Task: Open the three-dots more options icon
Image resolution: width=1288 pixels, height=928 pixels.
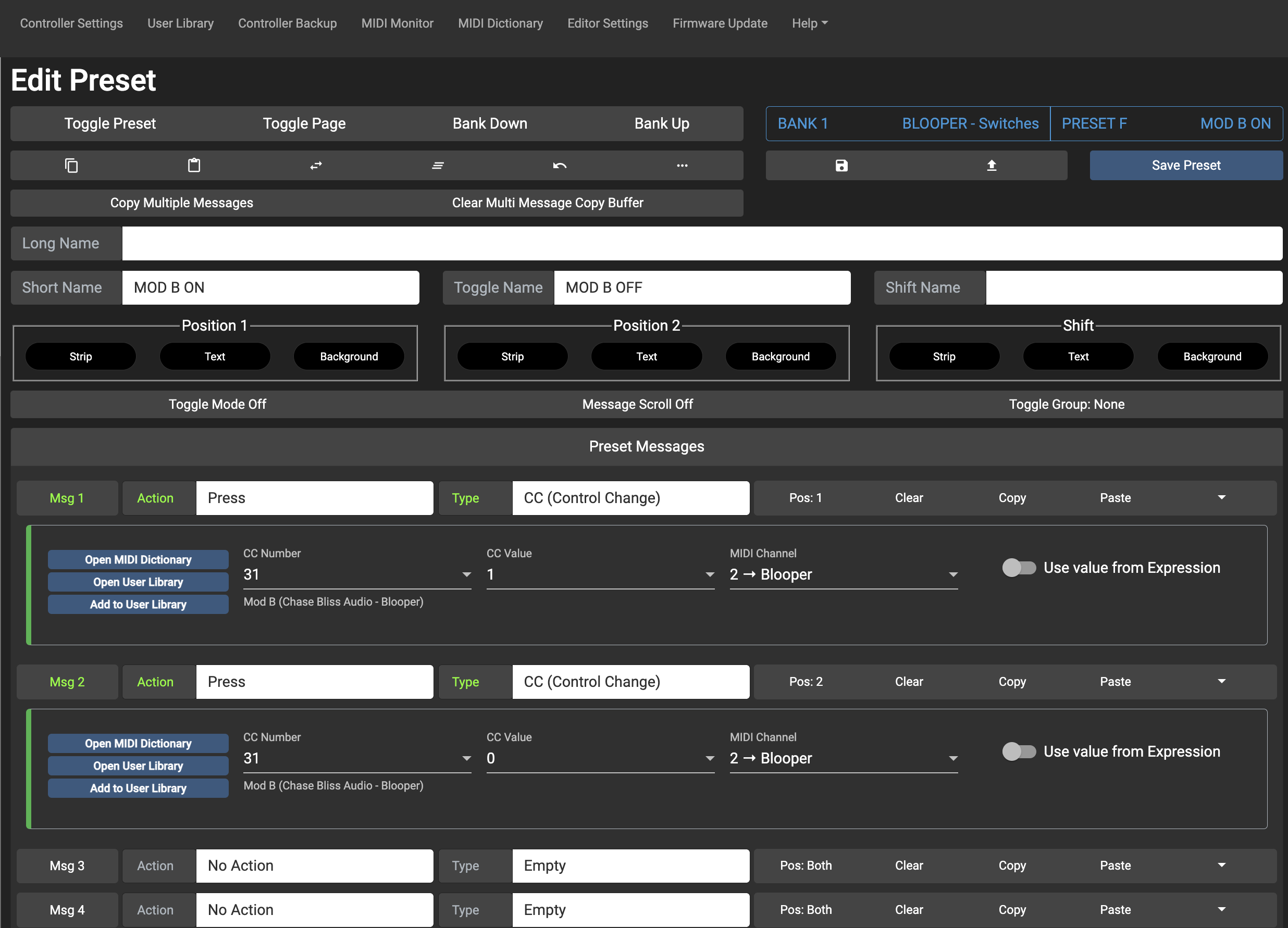Action: 682,165
